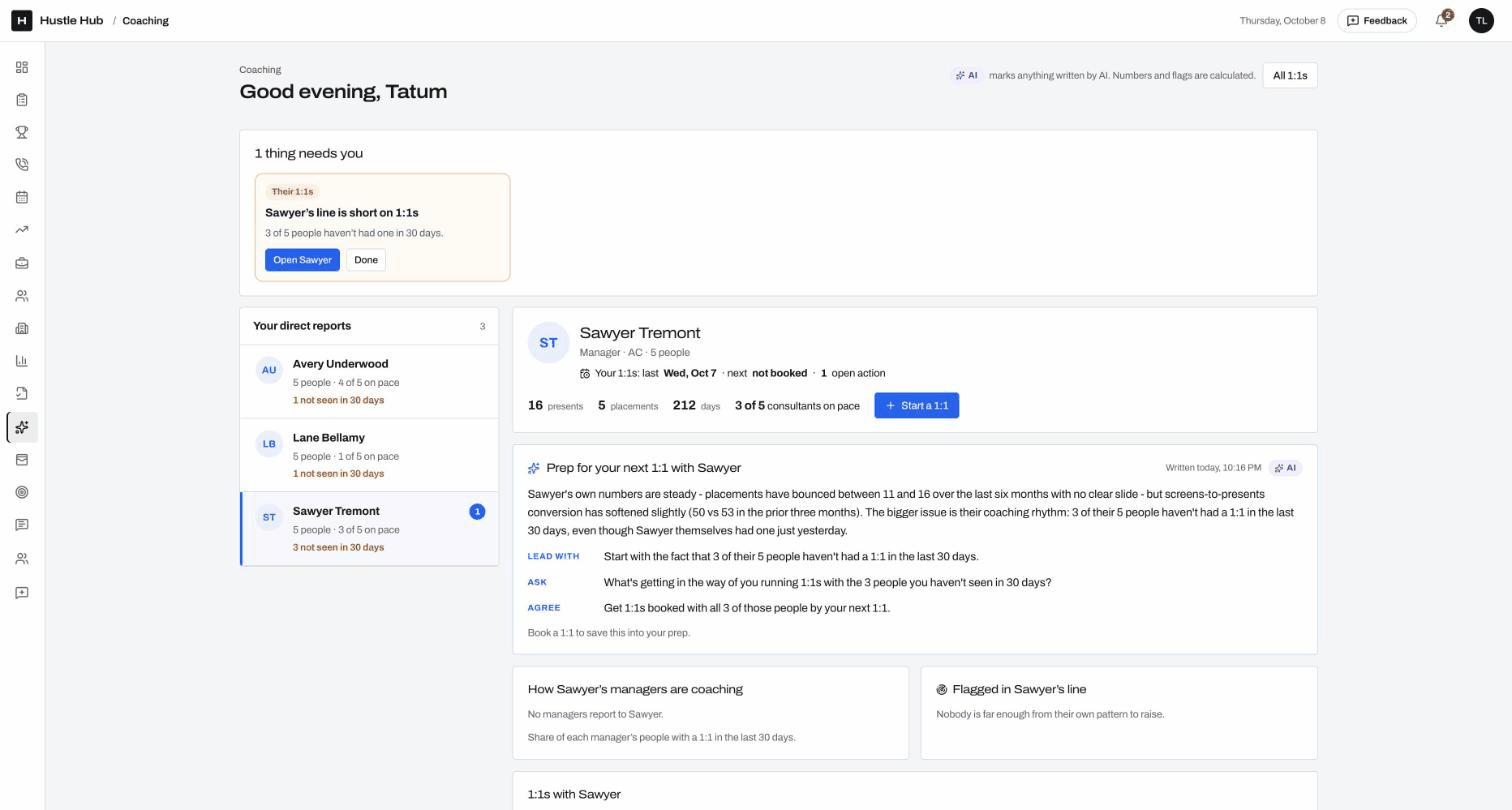Click the '5 placements' stat
Image resolution: width=1512 pixels, height=810 pixels.
pyautogui.click(x=628, y=406)
